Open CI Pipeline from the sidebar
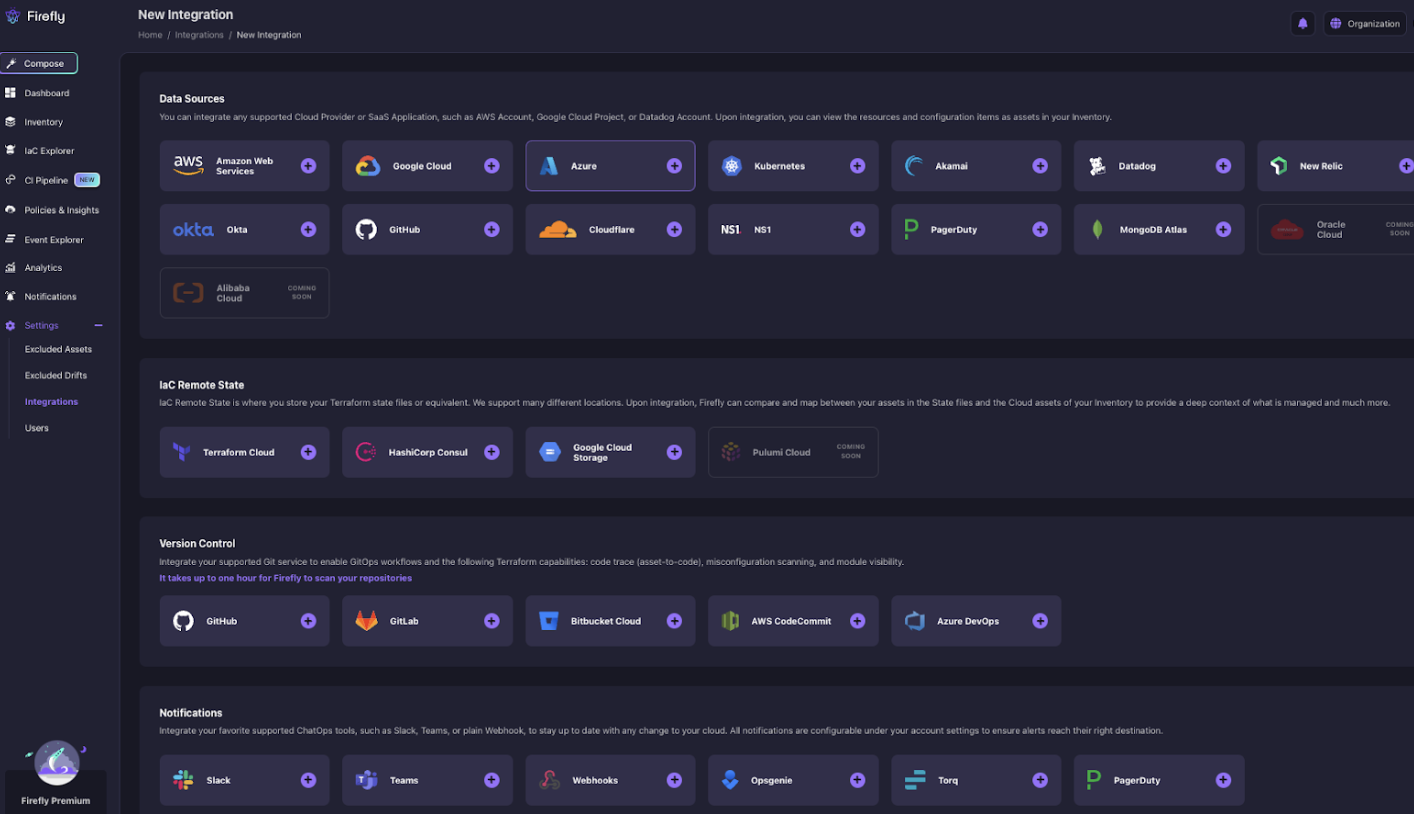1414x814 pixels. (49, 180)
